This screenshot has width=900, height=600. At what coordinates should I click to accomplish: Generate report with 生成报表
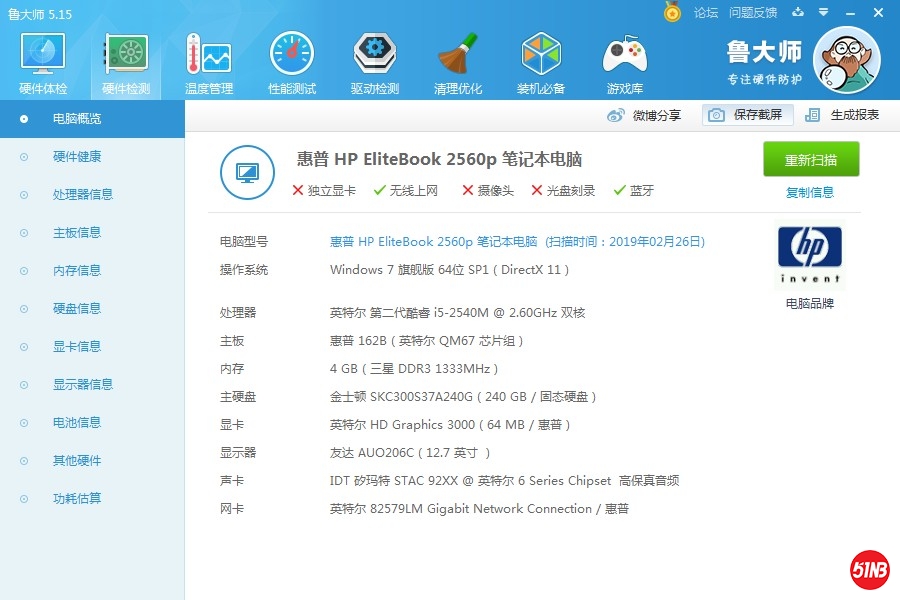[843, 115]
